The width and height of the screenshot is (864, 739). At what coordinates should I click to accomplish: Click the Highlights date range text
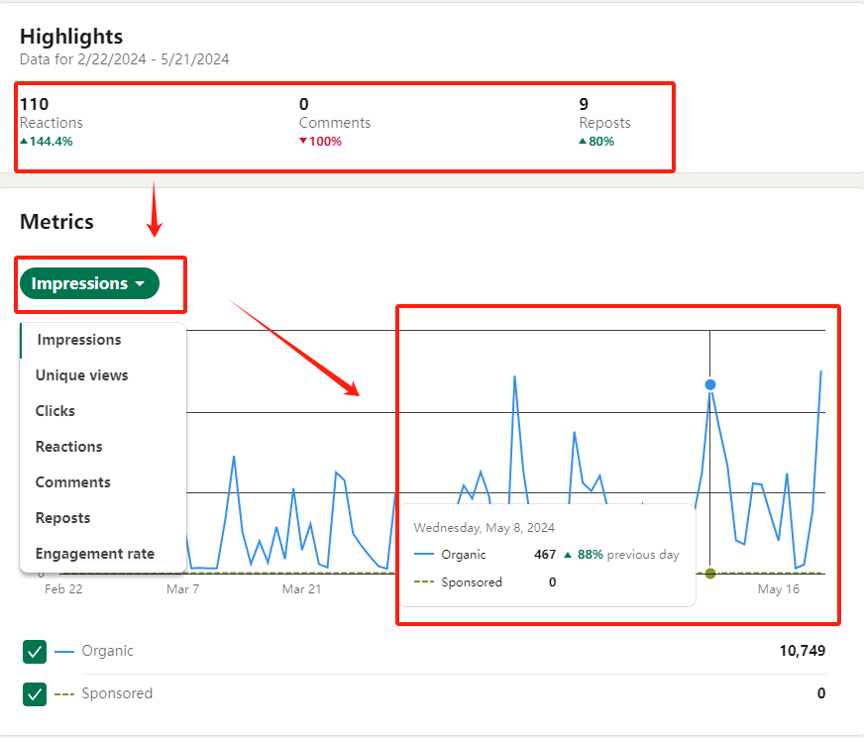coord(125,60)
